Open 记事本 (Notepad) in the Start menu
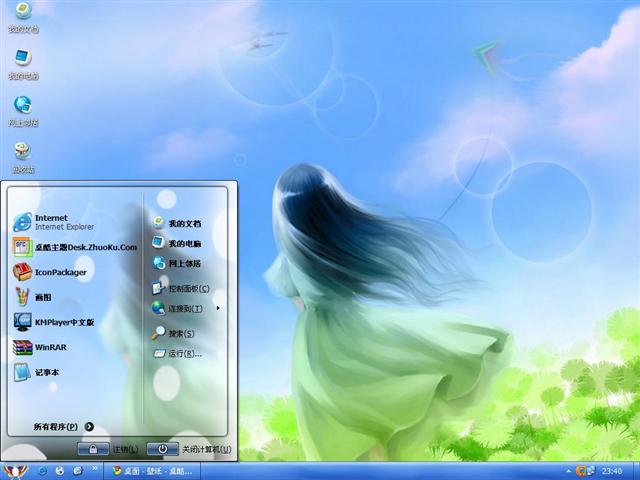 [x=48, y=372]
